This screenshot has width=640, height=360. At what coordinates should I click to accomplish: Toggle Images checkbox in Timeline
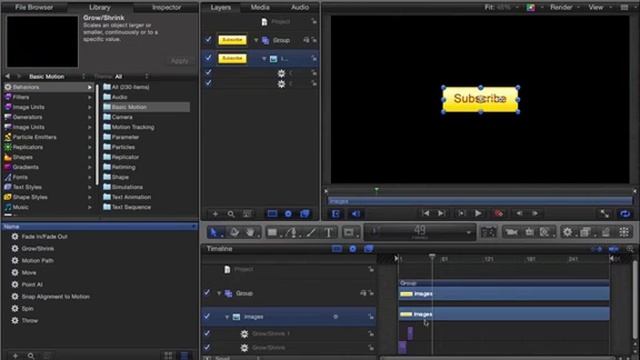pos(207,316)
